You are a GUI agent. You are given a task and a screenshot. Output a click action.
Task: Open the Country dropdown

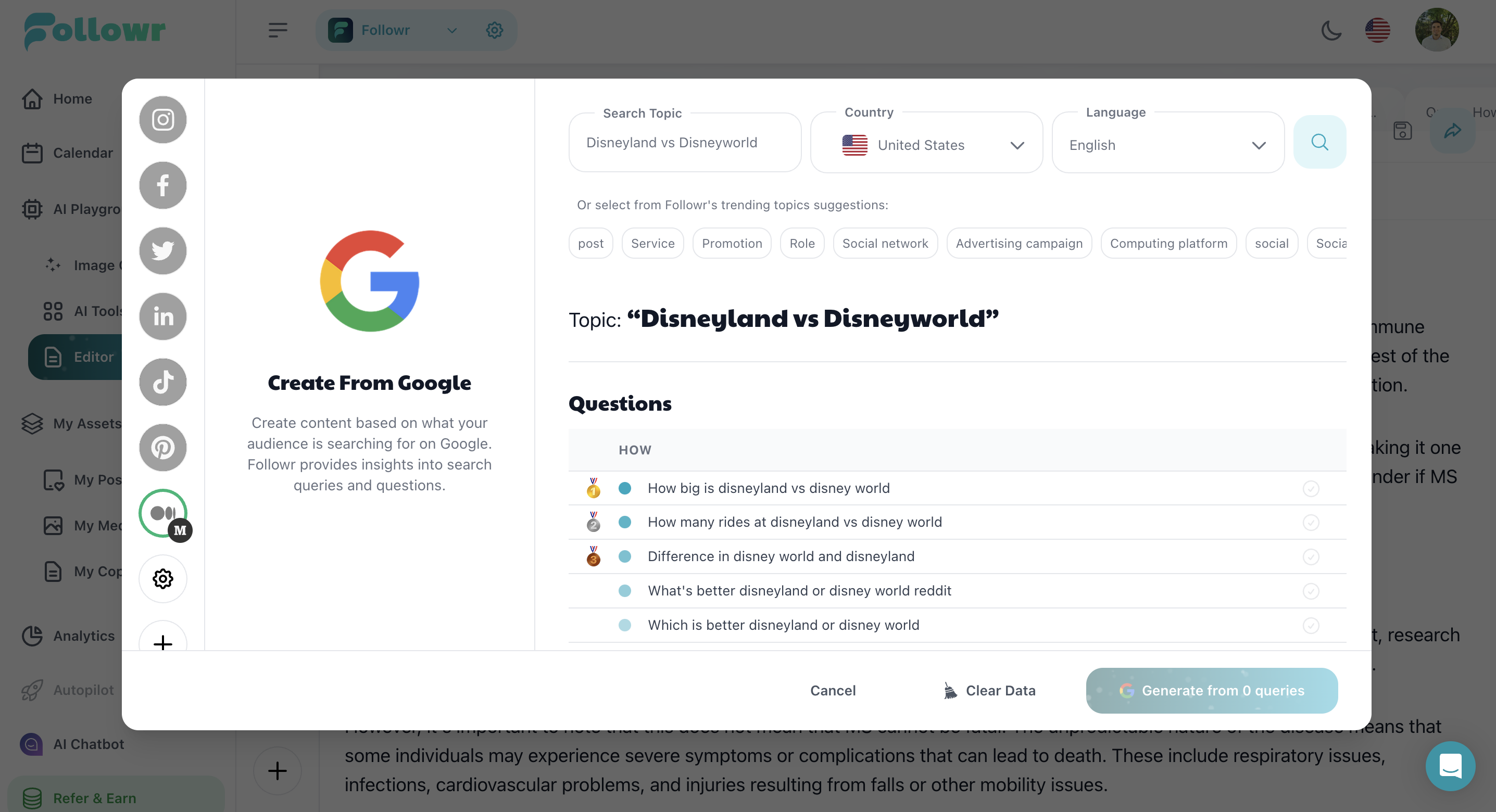point(1017,145)
